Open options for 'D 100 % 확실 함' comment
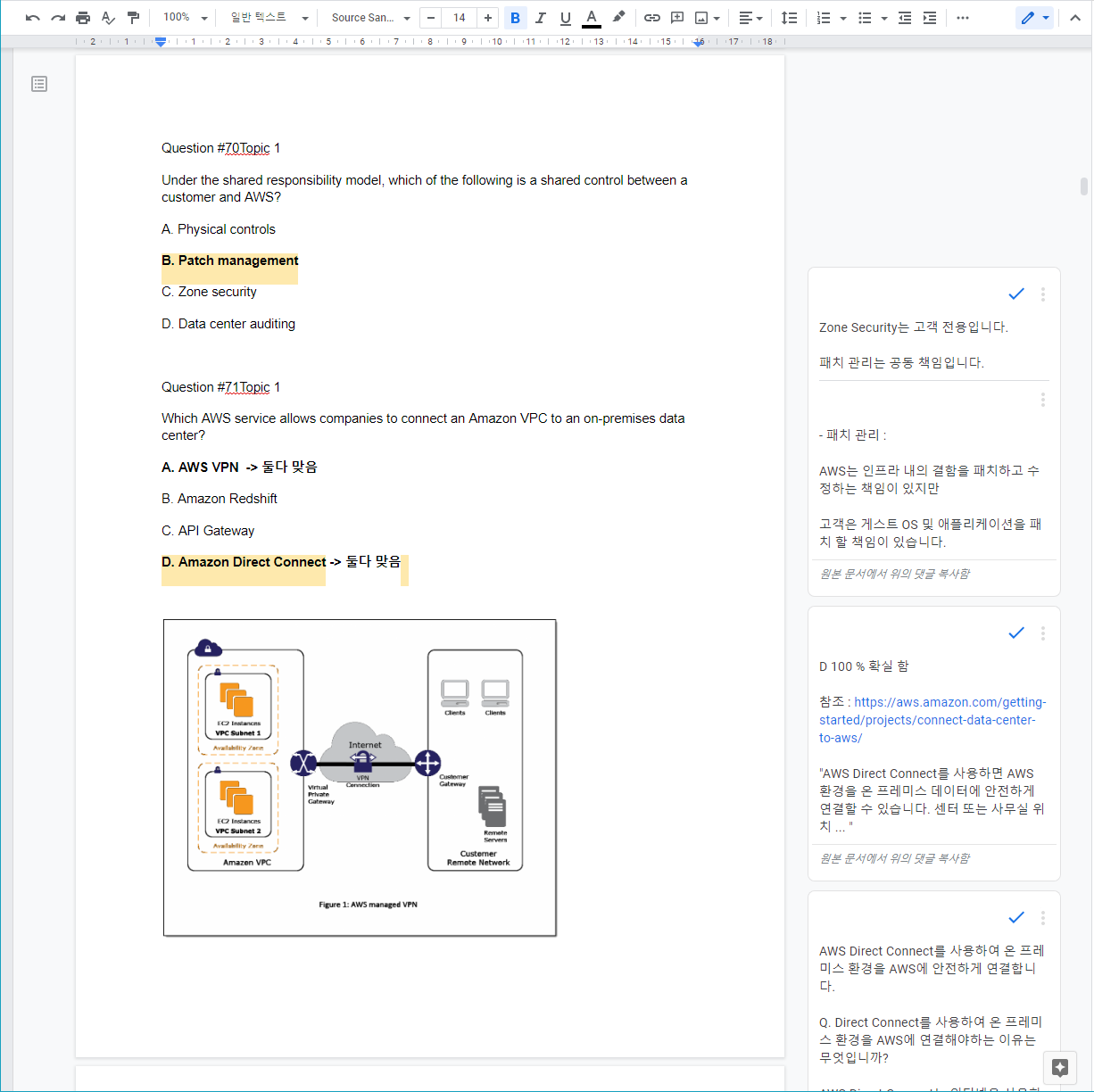Viewport: 1094px width, 1092px height. point(1042,633)
